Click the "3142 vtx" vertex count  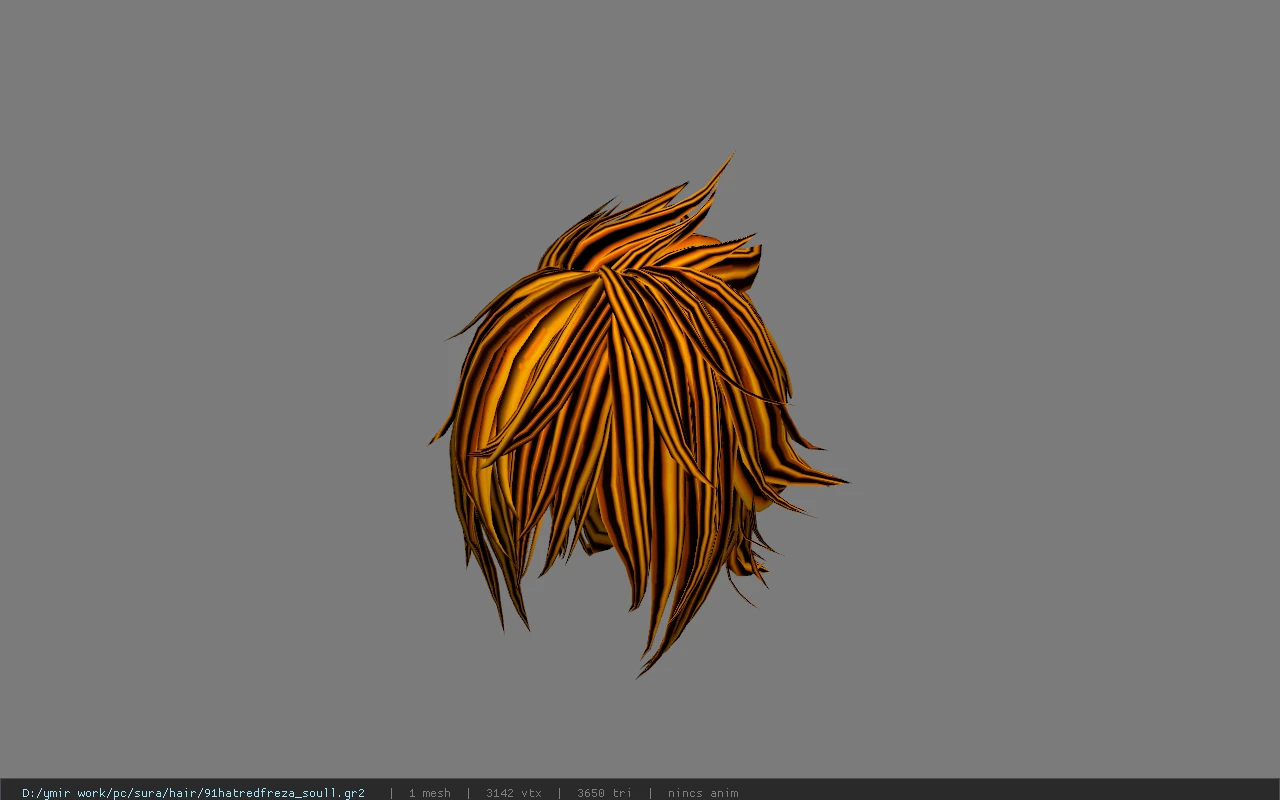514,793
